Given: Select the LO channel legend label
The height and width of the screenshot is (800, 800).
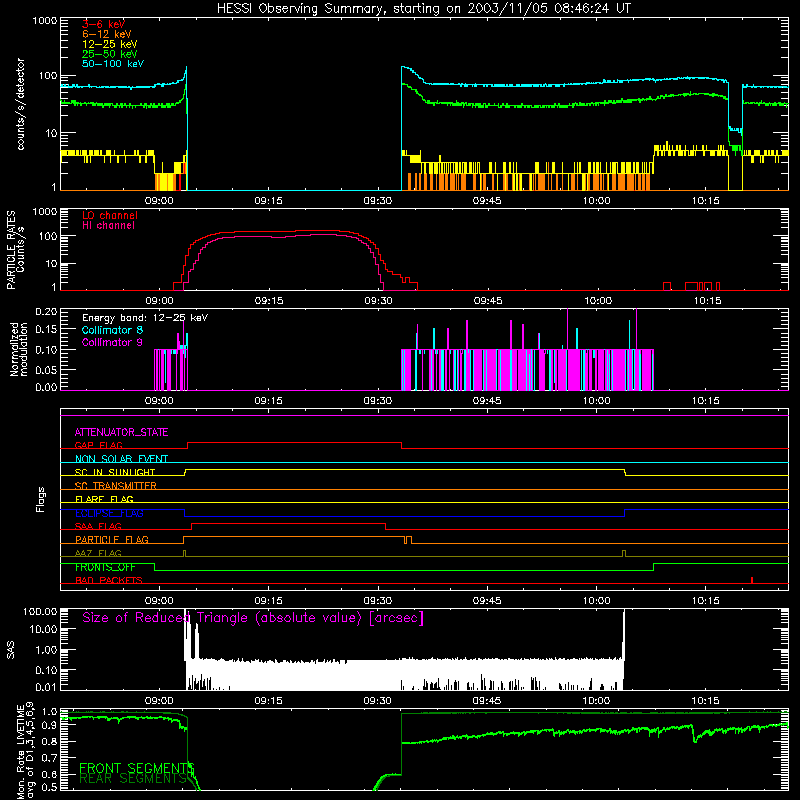Looking at the screenshot, I should pyautogui.click(x=110, y=215).
